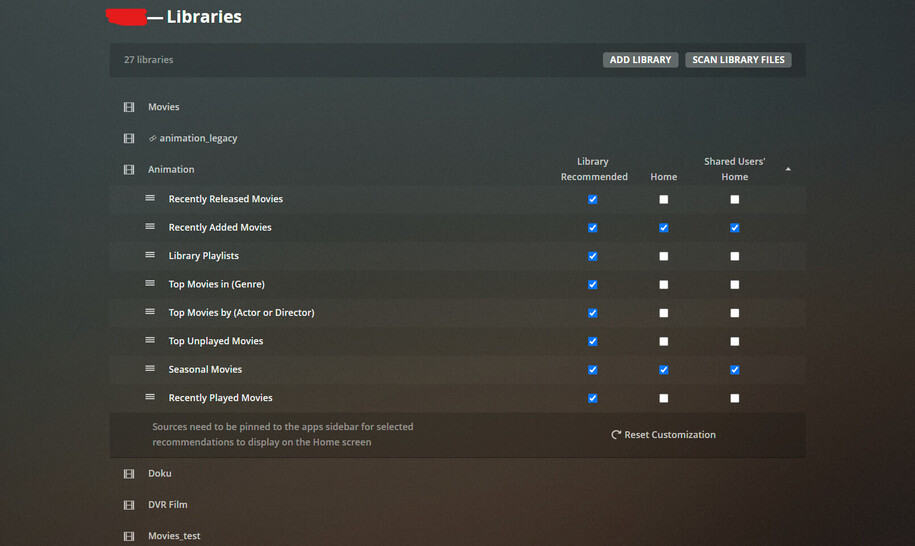This screenshot has height=546, width=915.
Task: Uncheck Shared Users' Home for Seasonal Movies
Action: click(x=735, y=370)
